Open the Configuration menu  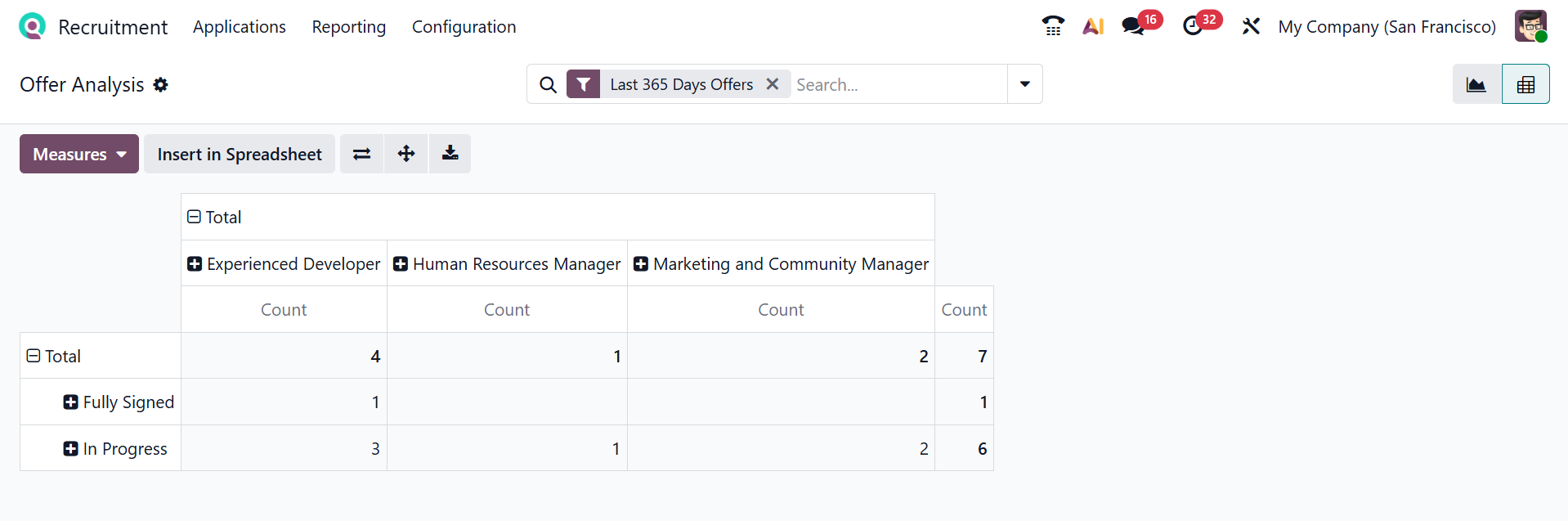click(x=464, y=27)
